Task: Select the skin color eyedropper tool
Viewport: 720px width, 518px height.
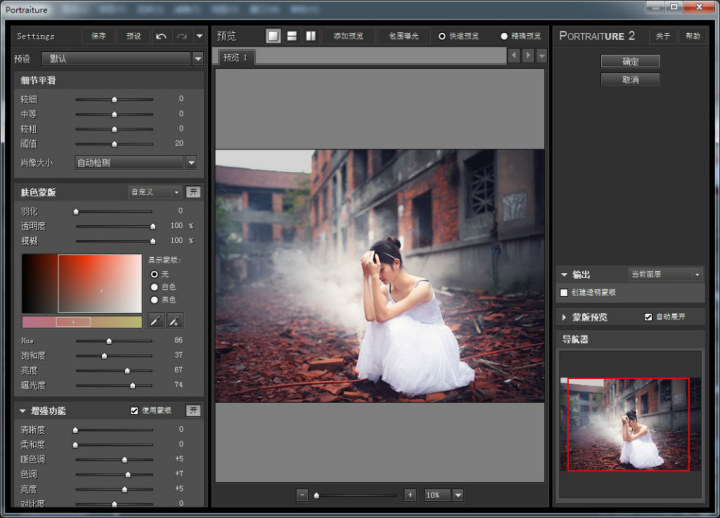Action: point(156,321)
